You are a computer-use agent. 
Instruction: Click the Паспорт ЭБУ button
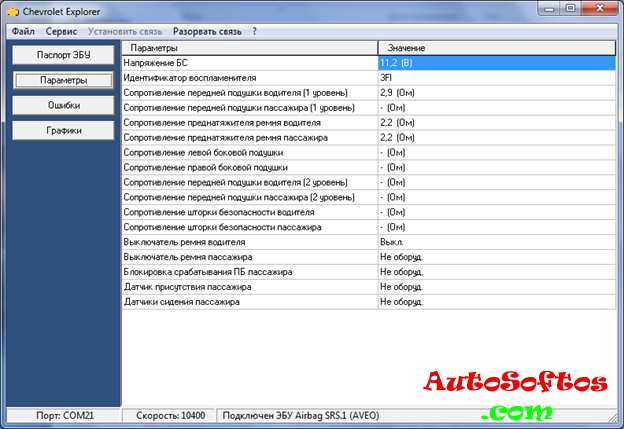(x=63, y=55)
